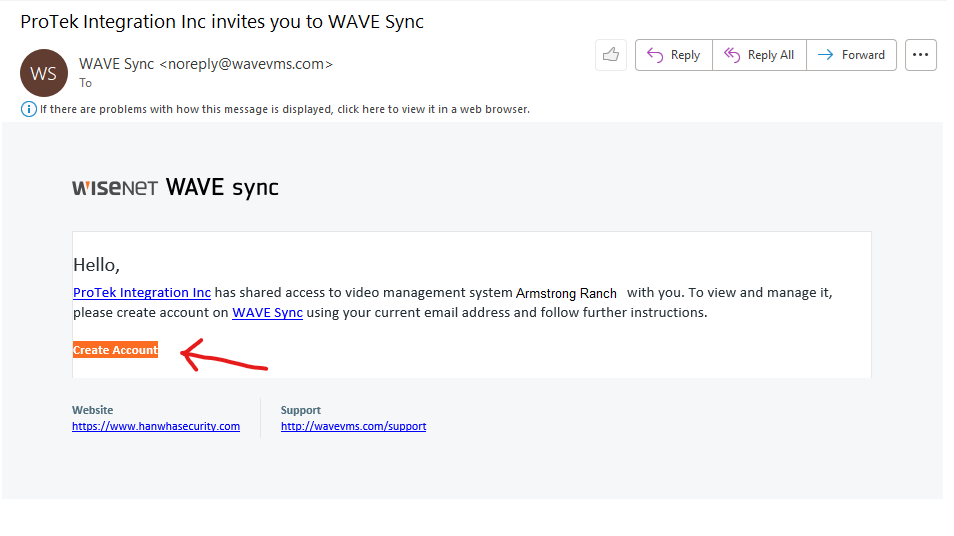Reply to the WAVE Sync email

tap(674, 55)
